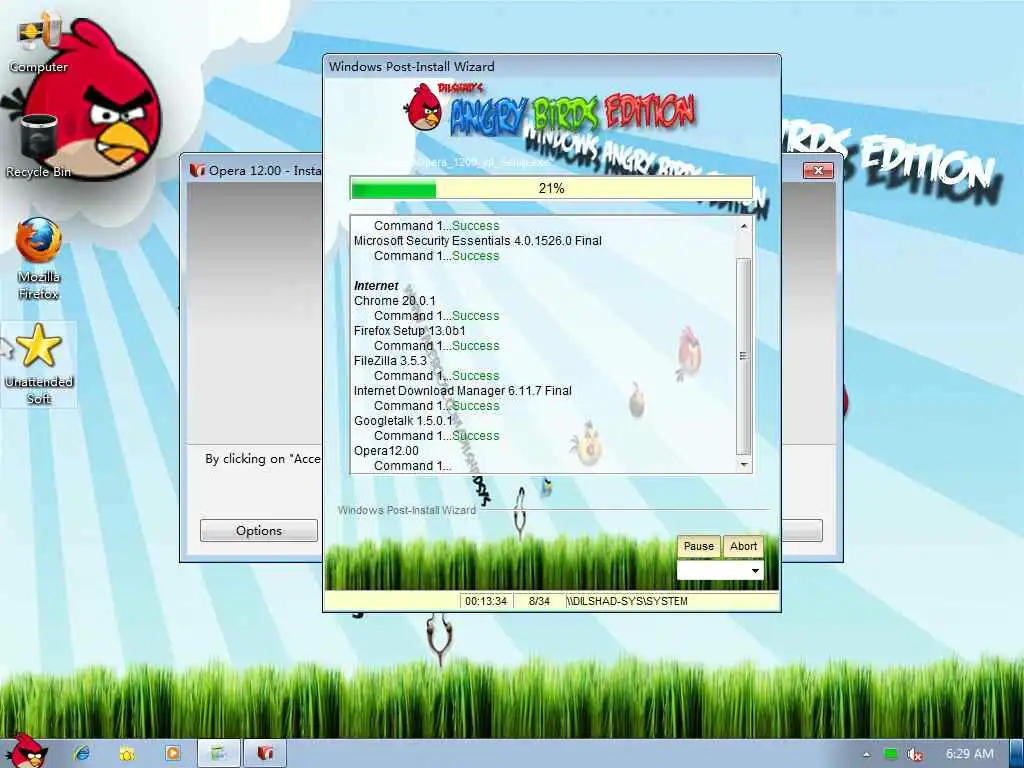Click the Show Desktop strip

[1017, 754]
